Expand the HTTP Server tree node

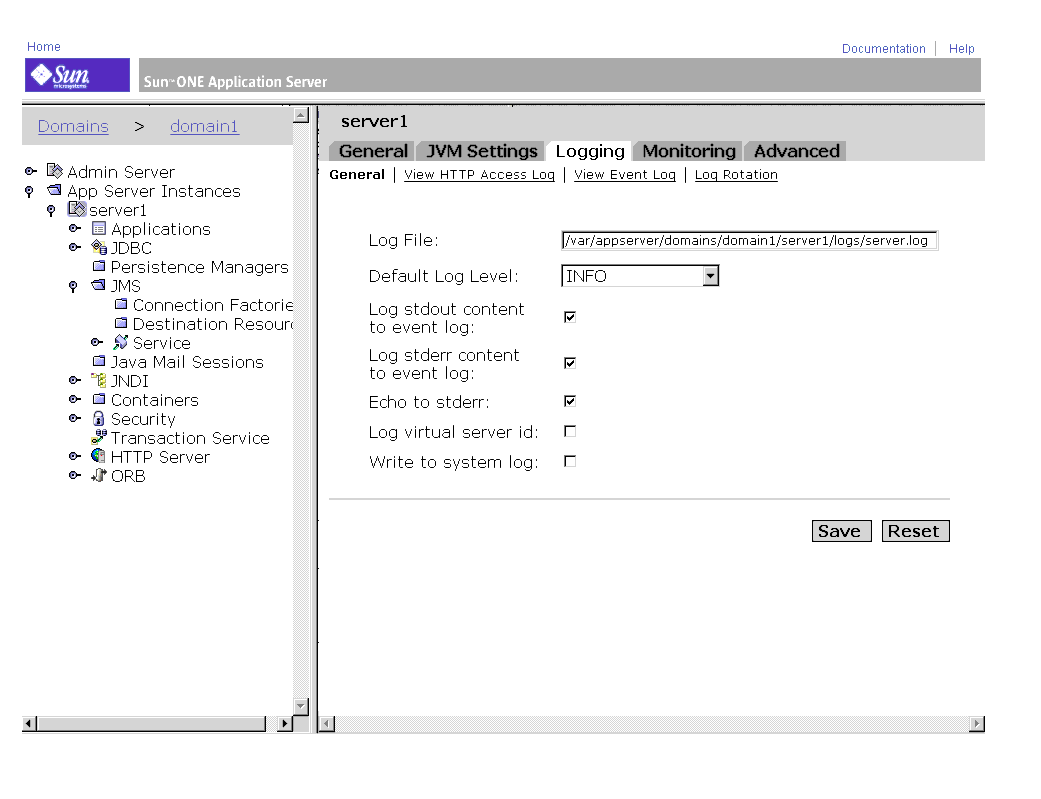[x=75, y=457]
